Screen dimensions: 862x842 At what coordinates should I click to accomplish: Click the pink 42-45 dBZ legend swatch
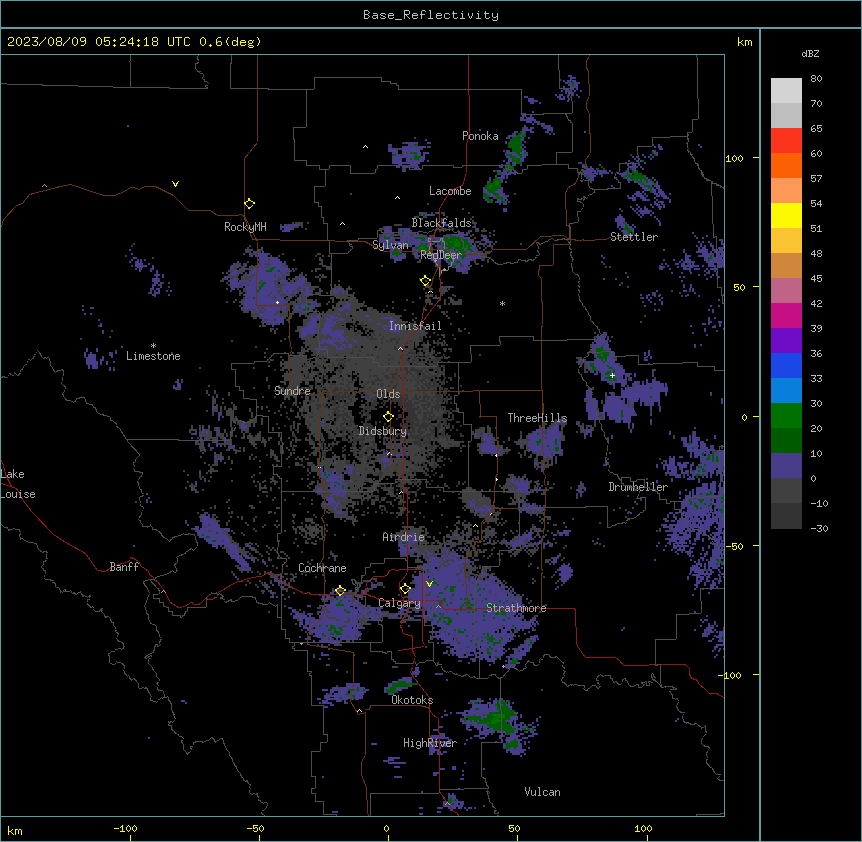tap(786, 291)
